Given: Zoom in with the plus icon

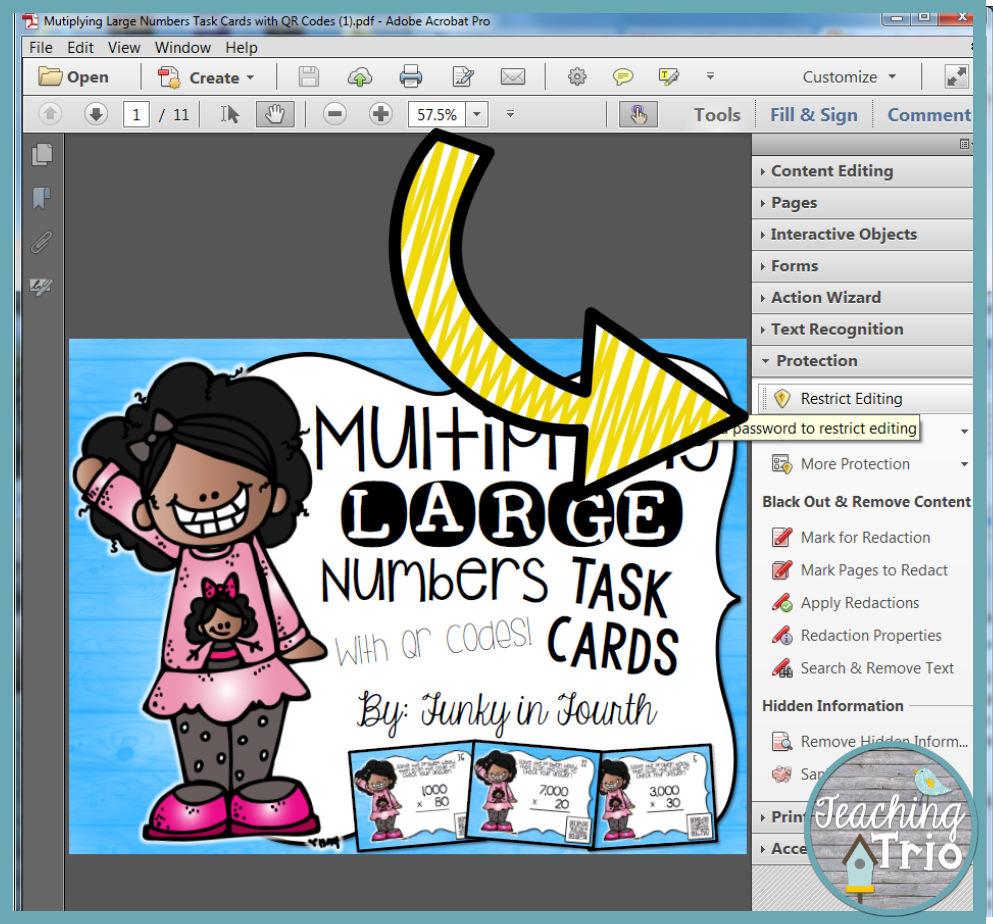Looking at the screenshot, I should tap(380, 114).
